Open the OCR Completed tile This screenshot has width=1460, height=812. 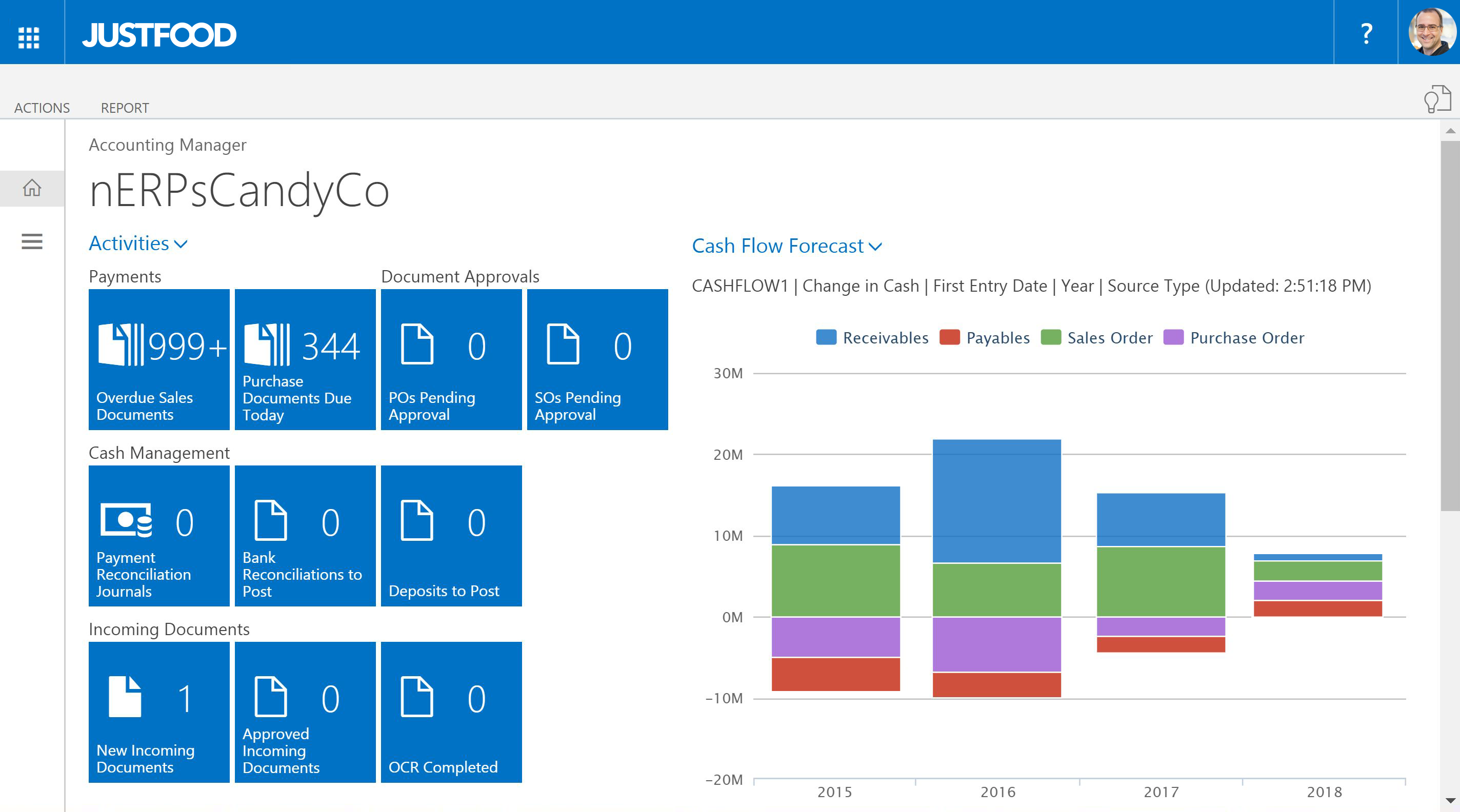(x=451, y=713)
